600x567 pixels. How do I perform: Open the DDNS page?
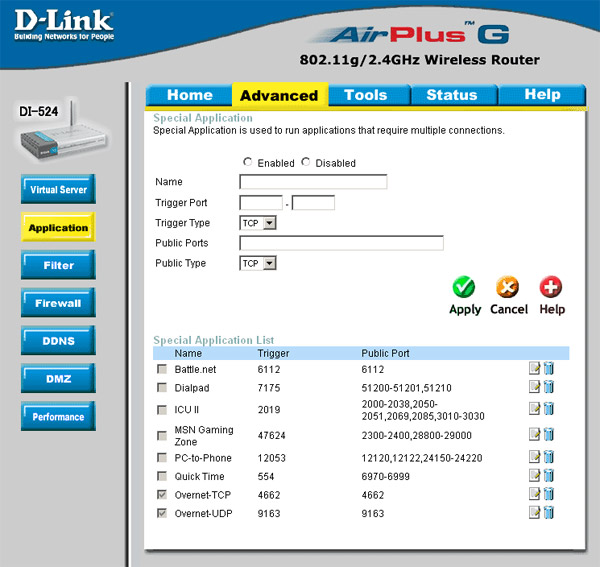(58, 341)
